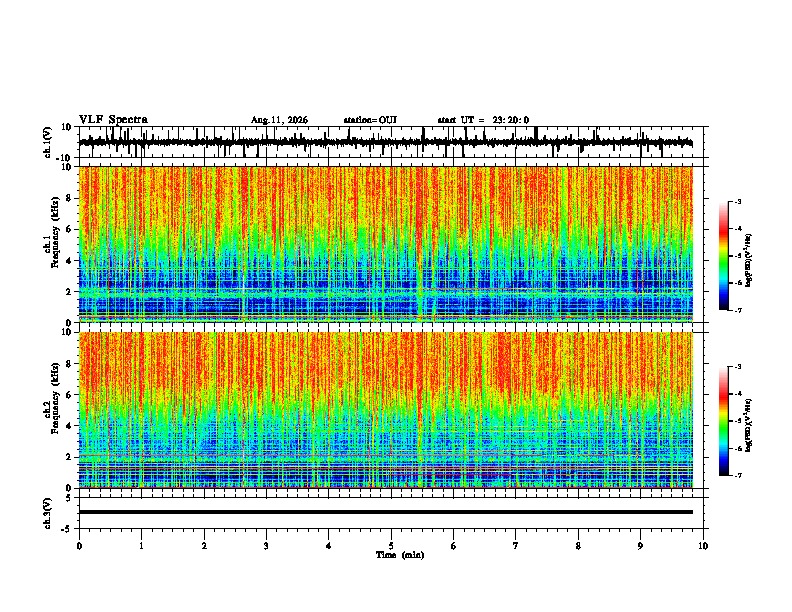This screenshot has height=612, width=792.
Task: Click the ch.2 spectrogram's color scale bar
Action: (x=723, y=421)
